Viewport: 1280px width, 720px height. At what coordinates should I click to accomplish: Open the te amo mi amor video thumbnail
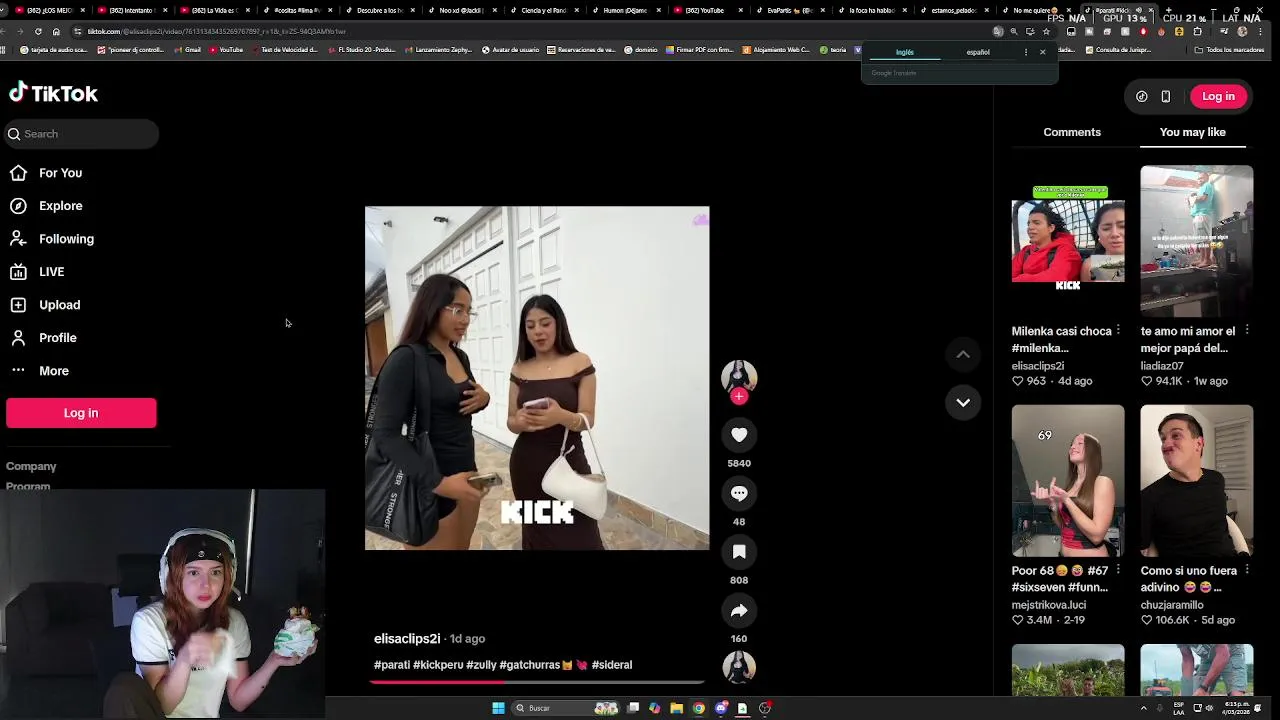click(x=1196, y=241)
